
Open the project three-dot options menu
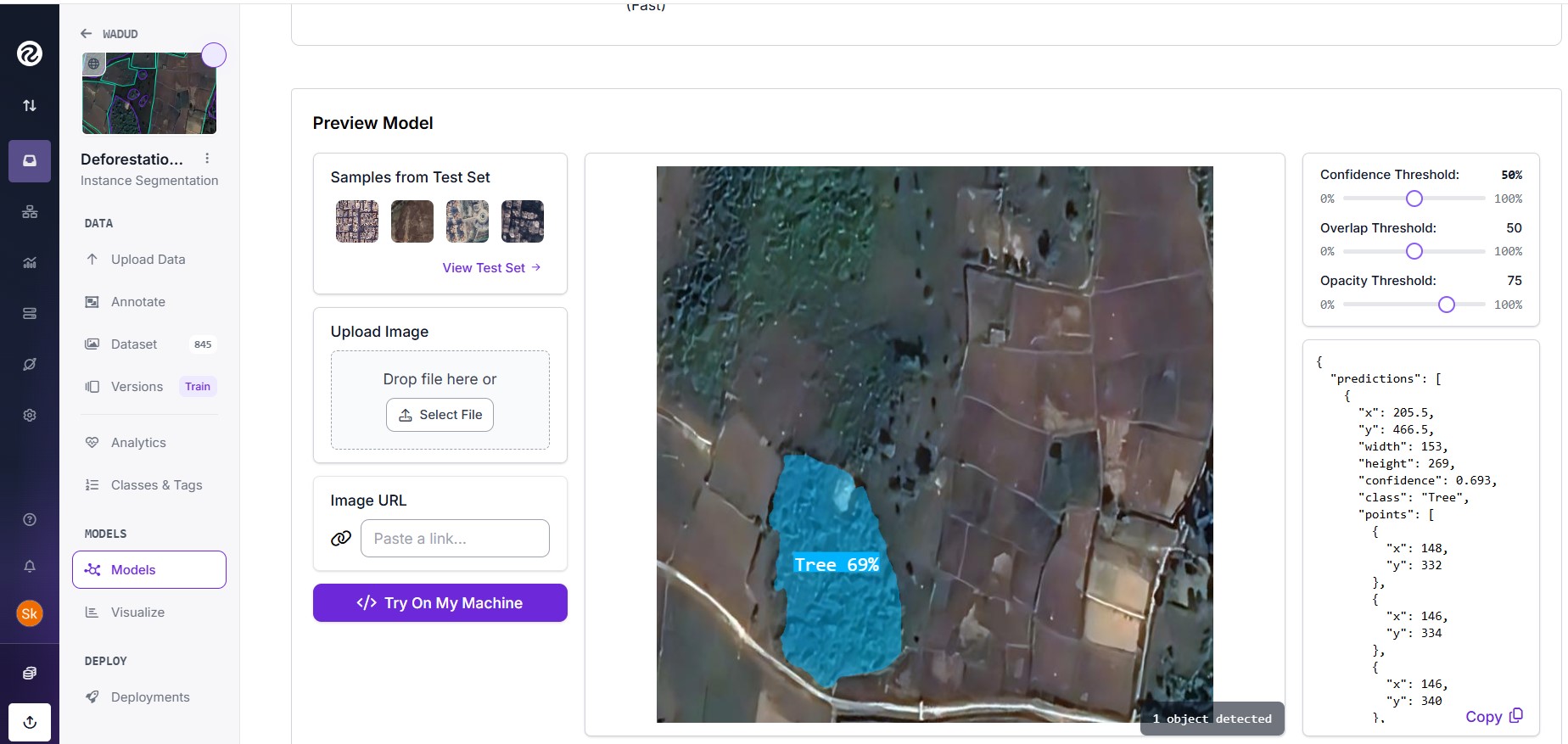207,159
